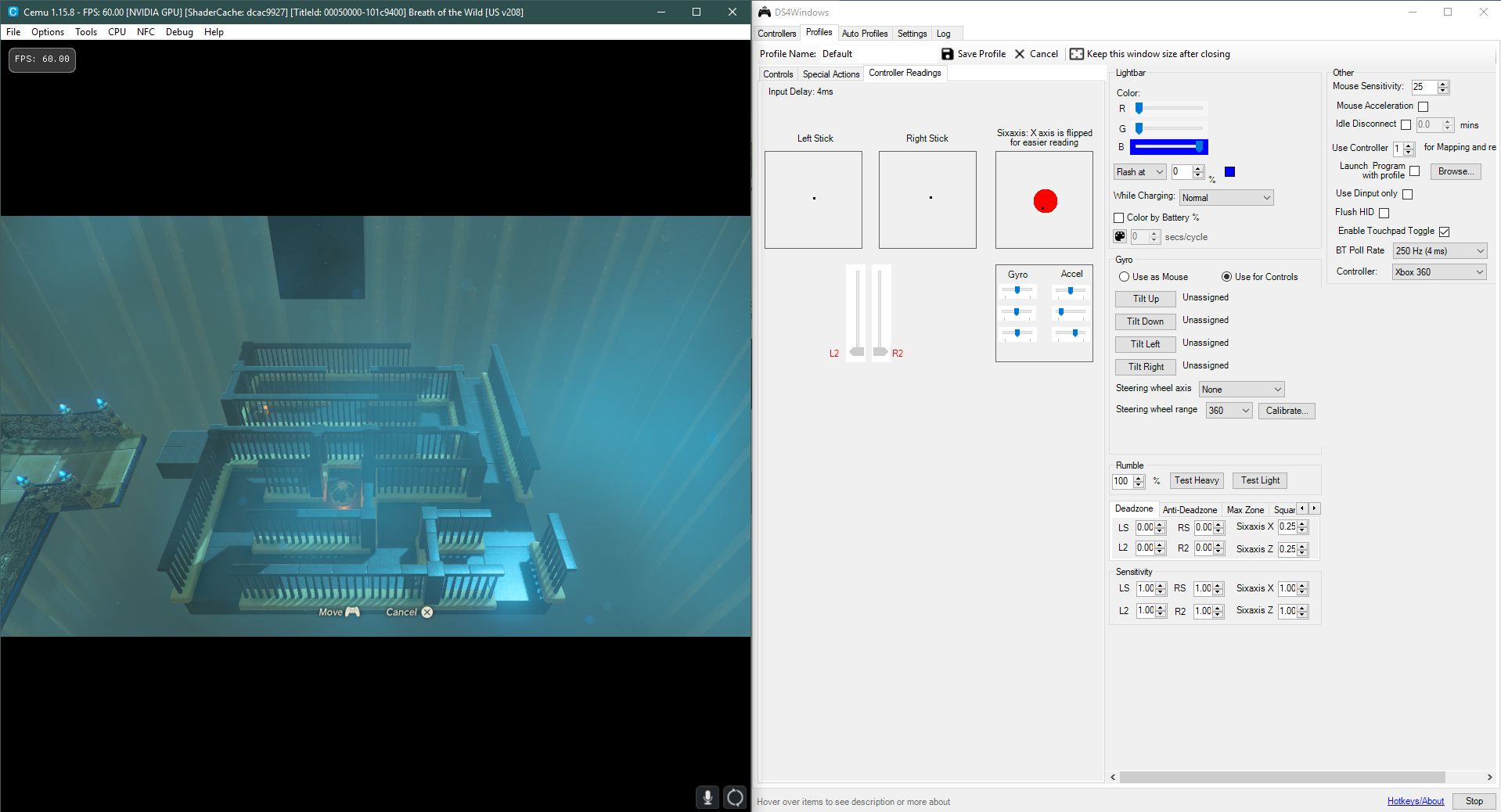The image size is (1501, 812).
Task: Toggle Mouse Acceleration checkbox
Action: [x=1424, y=106]
